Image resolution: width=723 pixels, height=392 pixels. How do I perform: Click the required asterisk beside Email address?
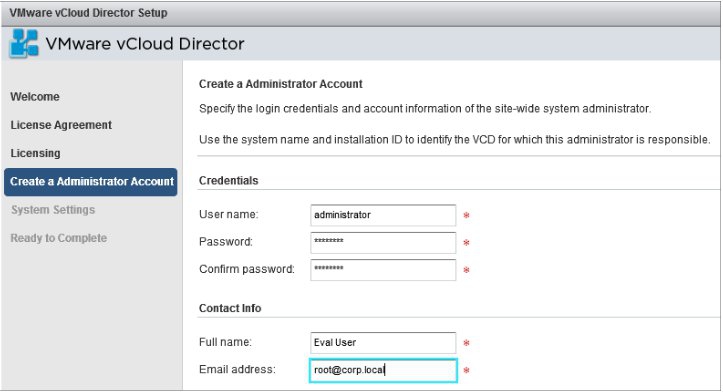467,370
